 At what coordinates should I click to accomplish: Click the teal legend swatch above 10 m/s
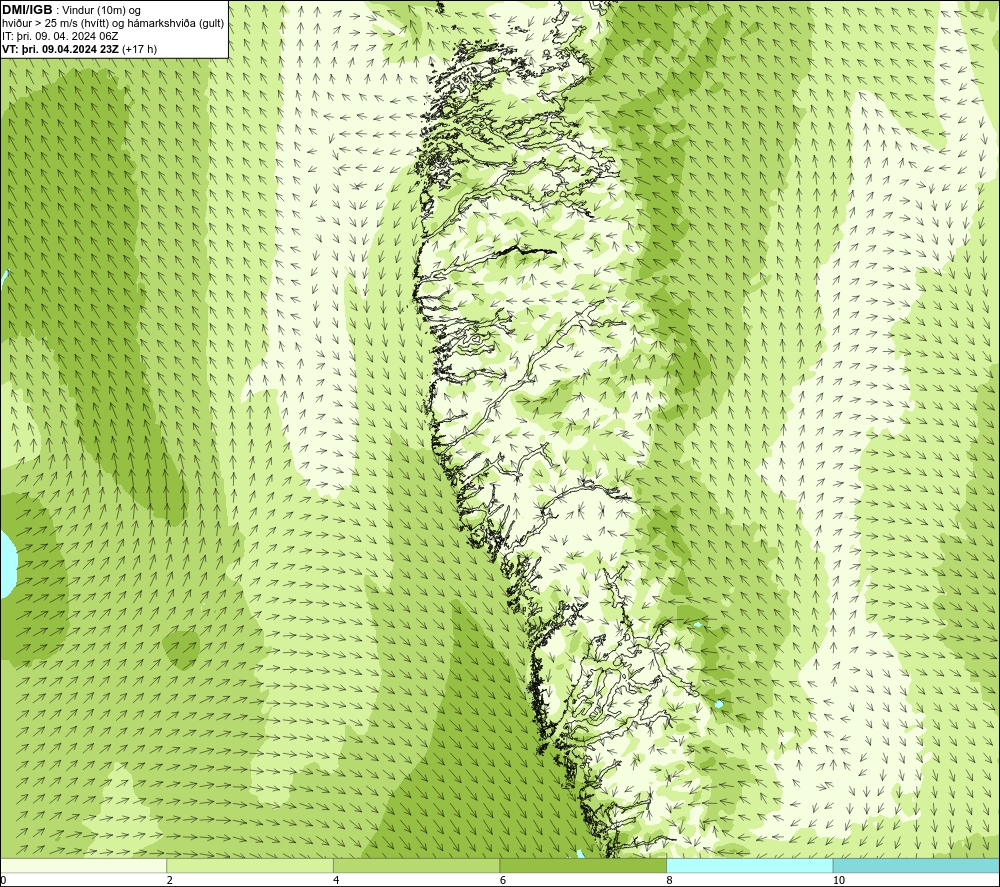click(x=916, y=865)
